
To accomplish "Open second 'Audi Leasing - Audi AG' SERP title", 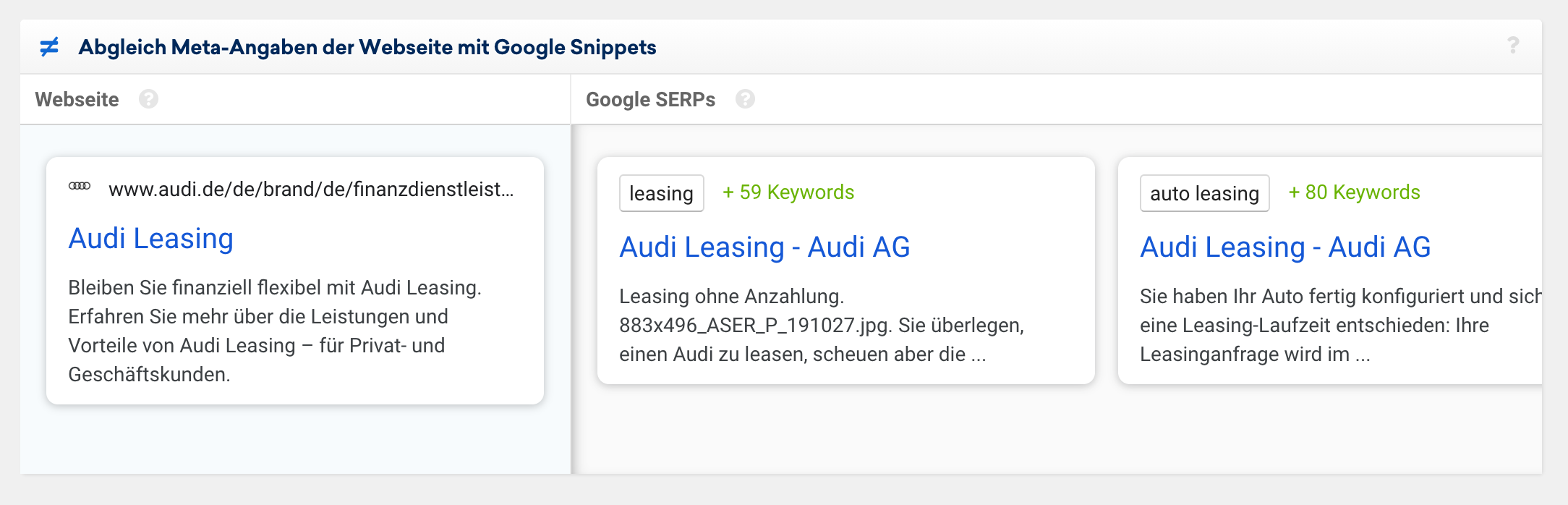I will tap(1285, 247).
